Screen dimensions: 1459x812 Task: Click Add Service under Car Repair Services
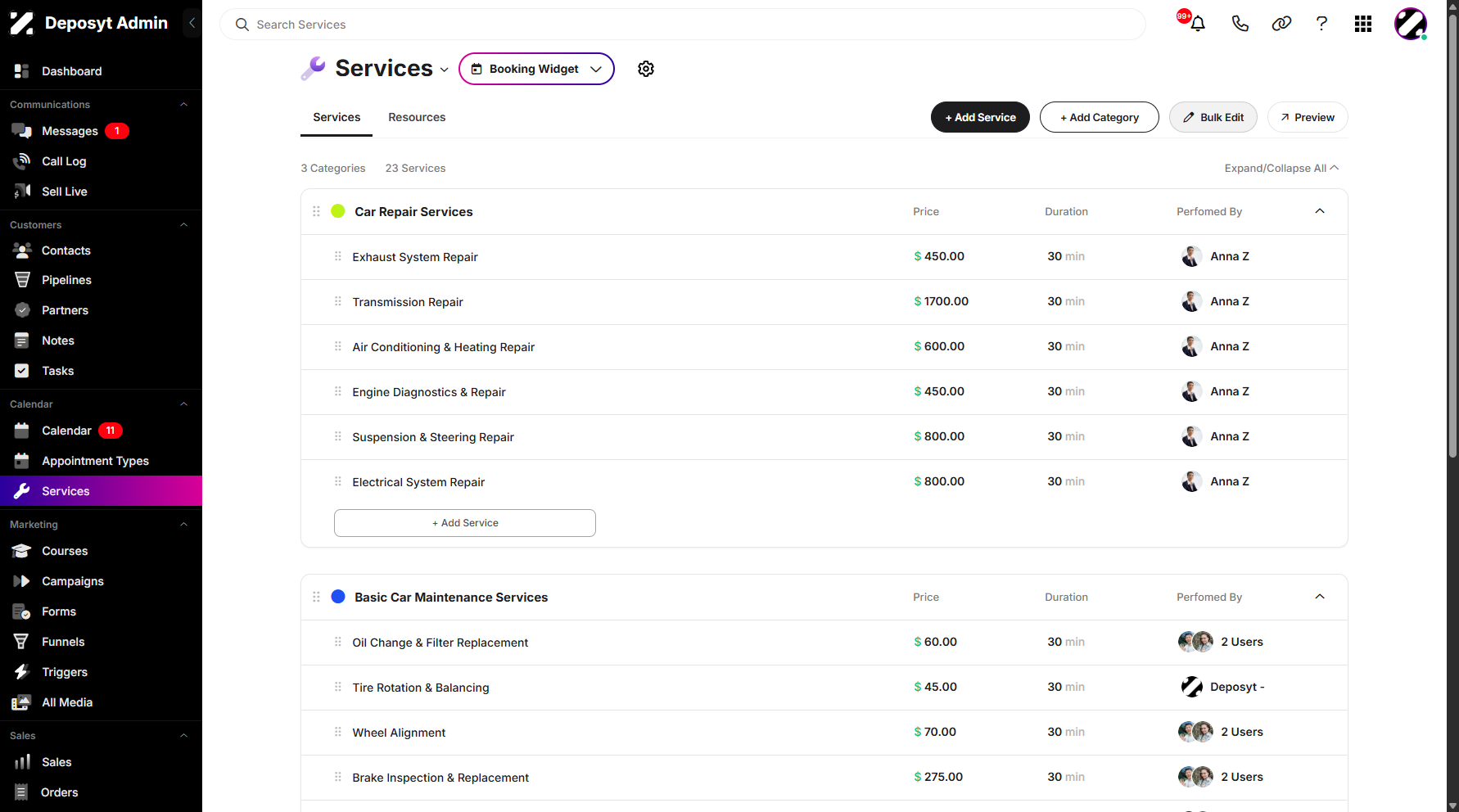(464, 523)
